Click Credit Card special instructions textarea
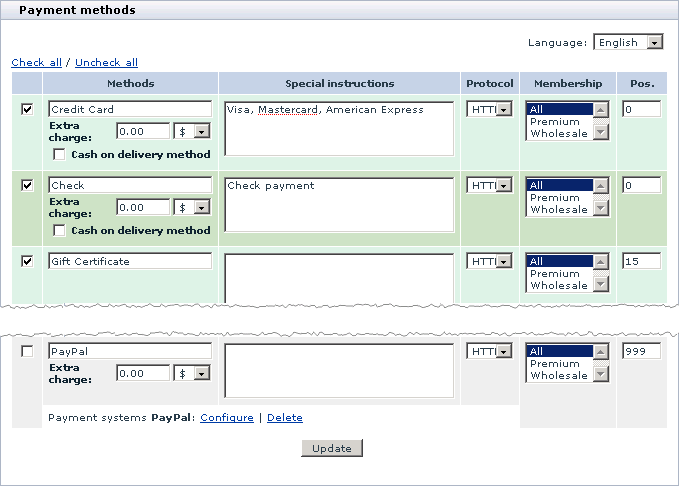Screen dimensions: 679x486 339,129
